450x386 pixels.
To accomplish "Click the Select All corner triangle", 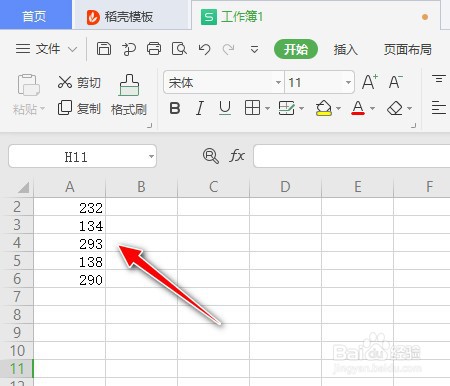I will [x=23, y=187].
